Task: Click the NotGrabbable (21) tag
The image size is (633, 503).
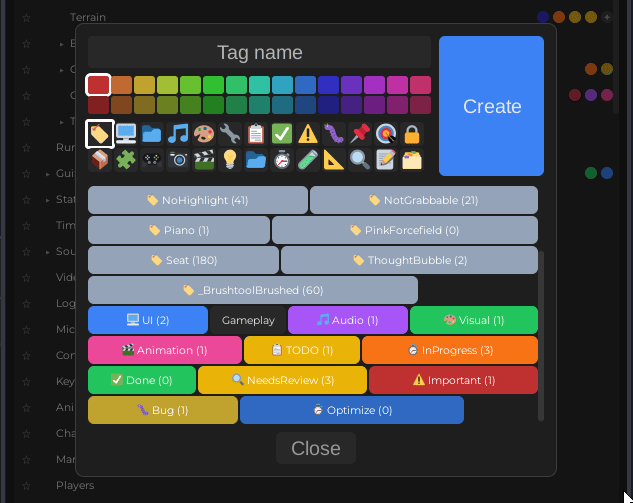Action: [424, 200]
